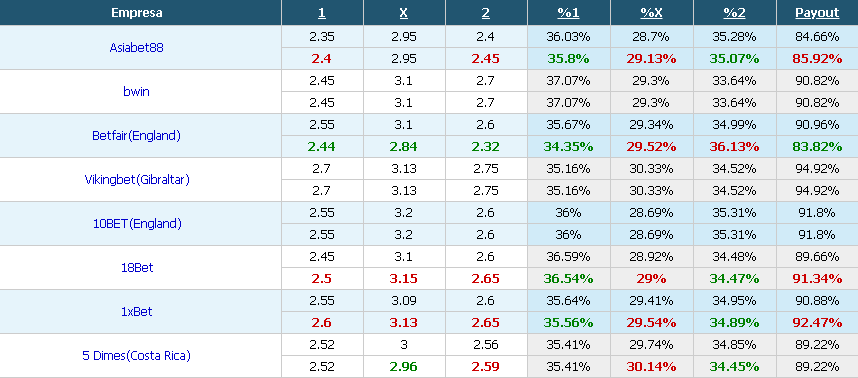Open Vikingbet(Gibraltar) company page

[137, 179]
